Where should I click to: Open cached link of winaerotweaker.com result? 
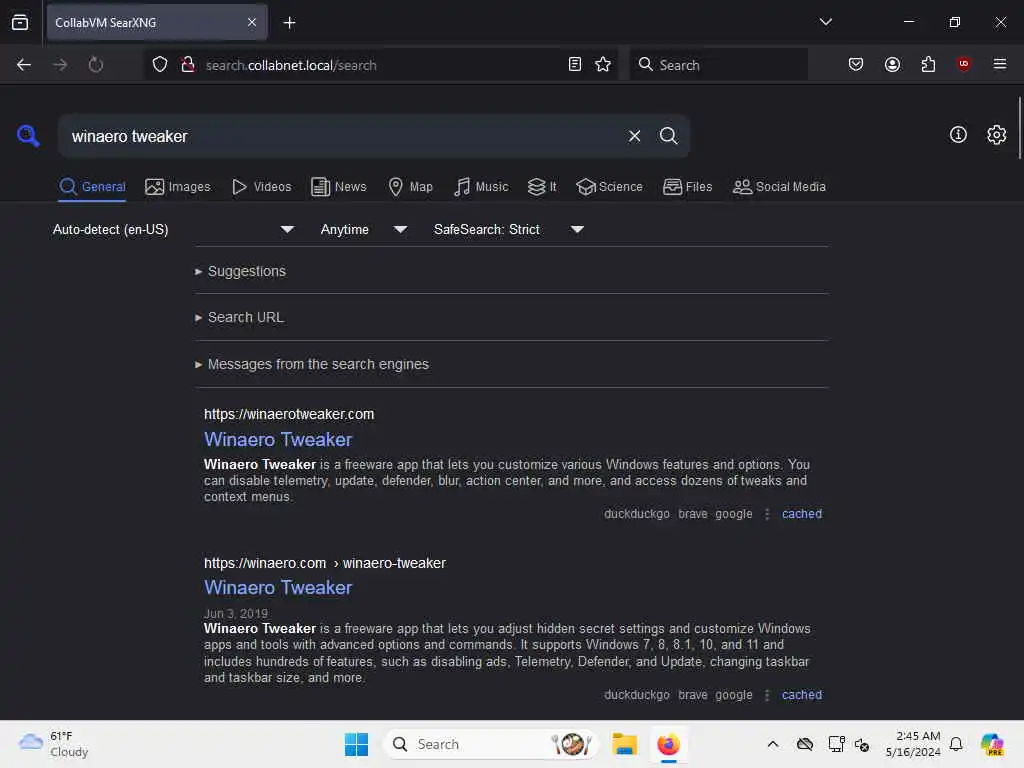801,514
